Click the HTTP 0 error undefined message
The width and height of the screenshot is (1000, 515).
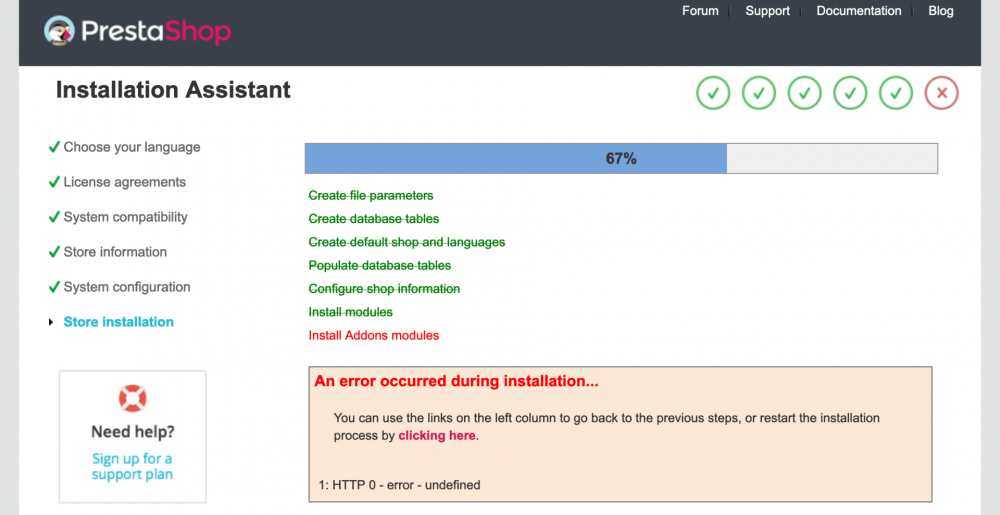tap(399, 485)
